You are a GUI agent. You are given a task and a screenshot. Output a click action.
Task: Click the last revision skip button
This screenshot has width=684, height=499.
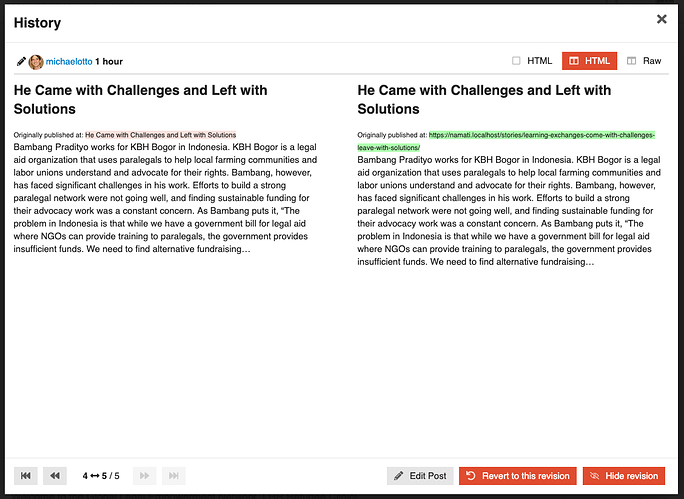[x=174, y=475]
